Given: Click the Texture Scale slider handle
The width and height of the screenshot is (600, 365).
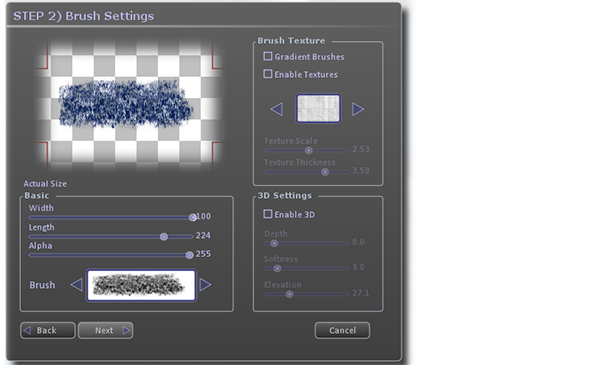Looking at the screenshot, I should pyautogui.click(x=309, y=150).
